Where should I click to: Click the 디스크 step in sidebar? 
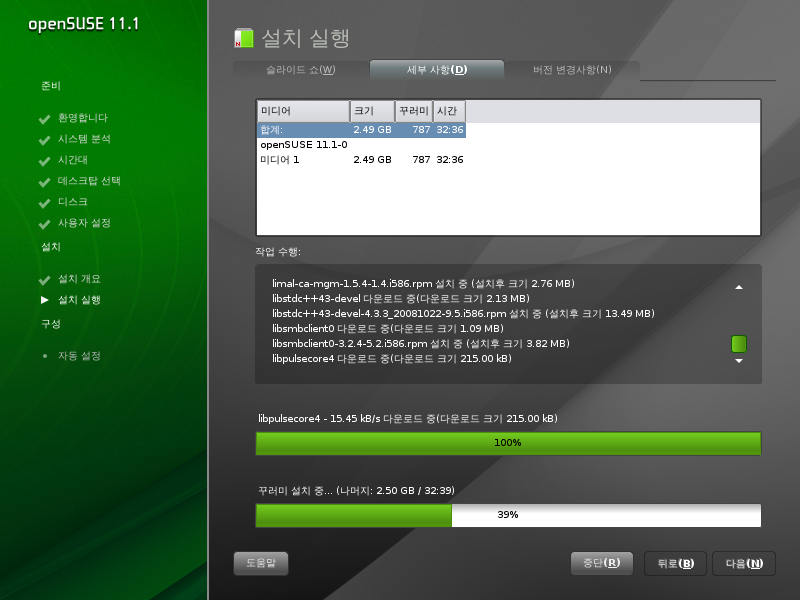[72, 202]
